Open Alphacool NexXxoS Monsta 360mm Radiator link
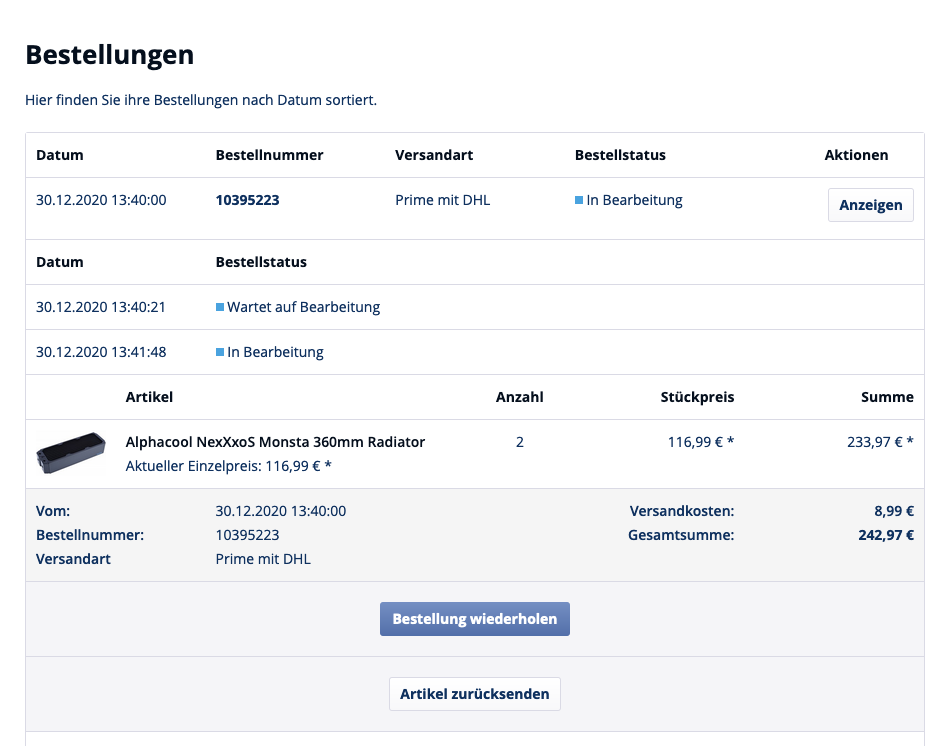This screenshot has width=947, height=746. point(275,442)
